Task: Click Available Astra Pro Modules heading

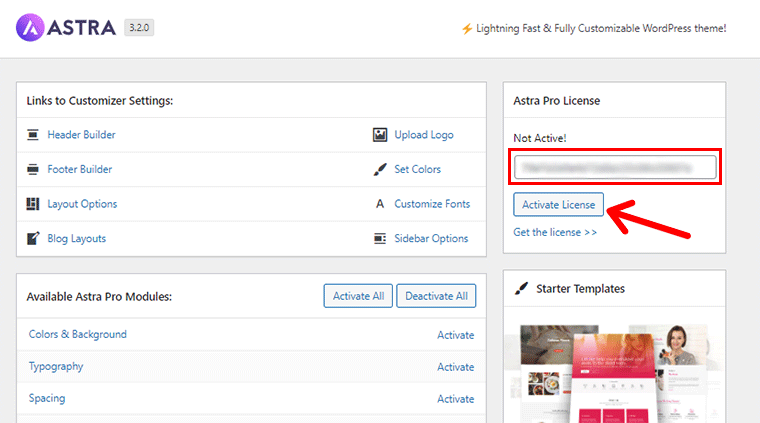Action: pyautogui.click(x=99, y=297)
